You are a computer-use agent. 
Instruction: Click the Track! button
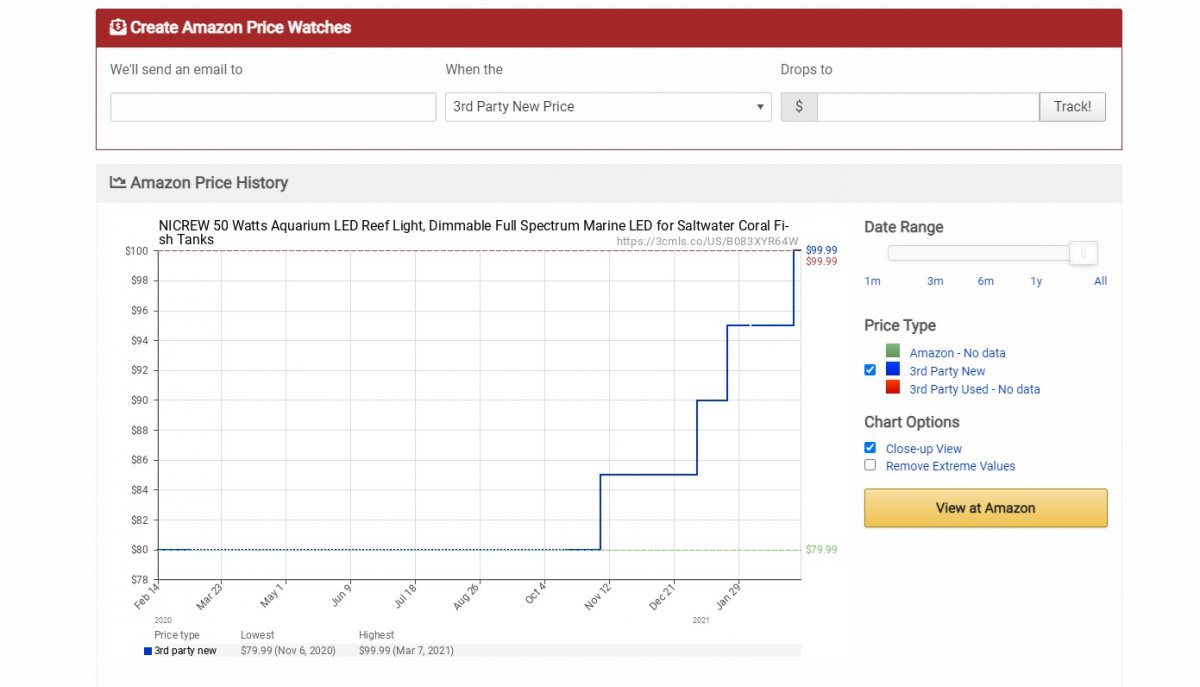pyautogui.click(x=1073, y=107)
